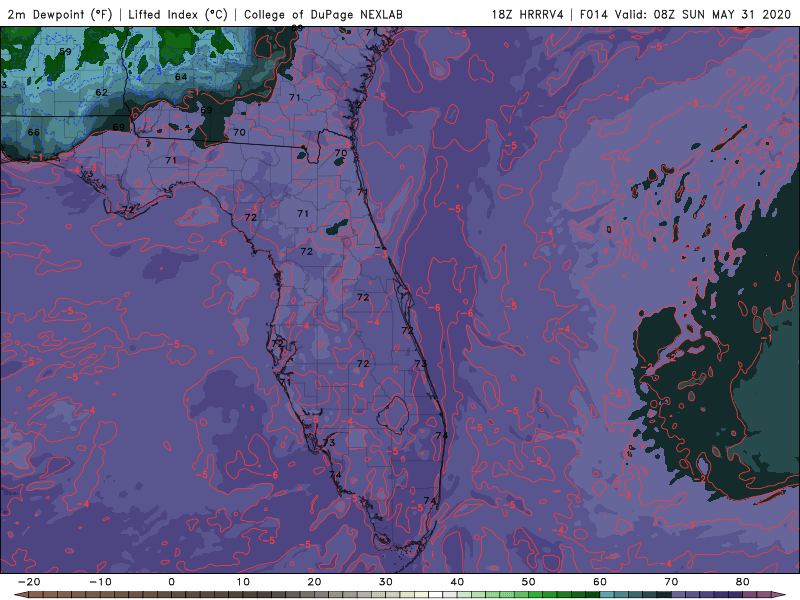
Task: Click the 59 dewpoint value on the map
Action: pos(65,52)
